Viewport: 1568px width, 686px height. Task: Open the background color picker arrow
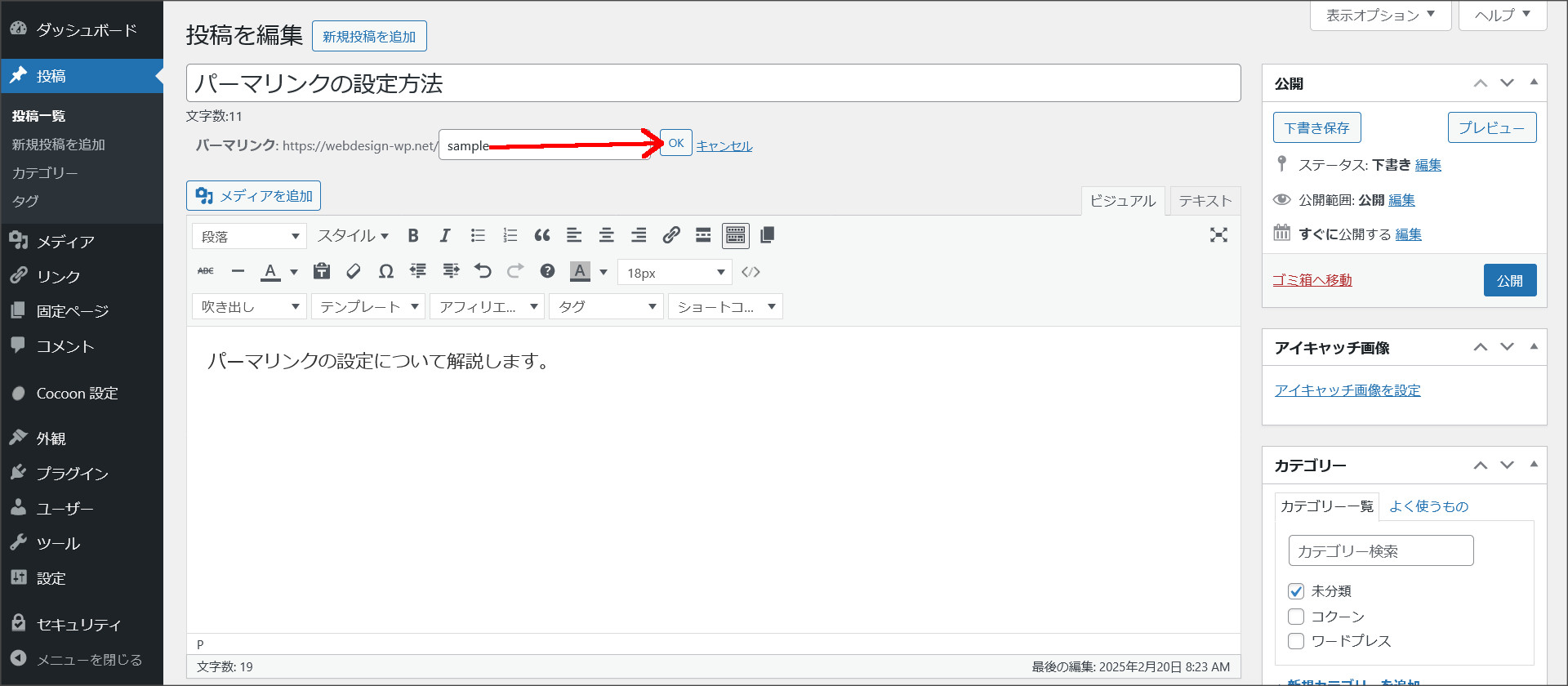click(604, 272)
